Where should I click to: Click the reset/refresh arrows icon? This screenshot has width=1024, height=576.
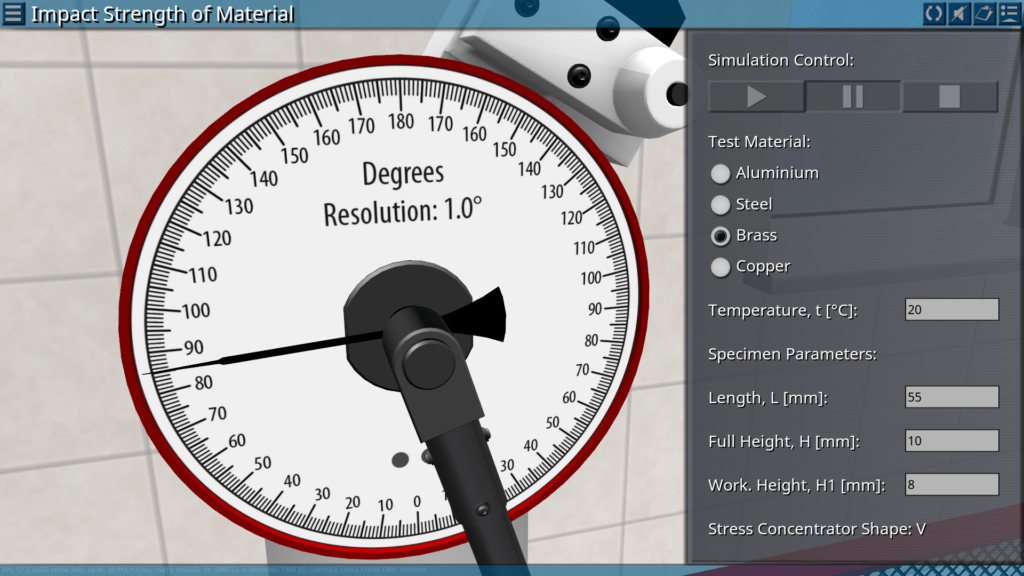click(x=934, y=14)
